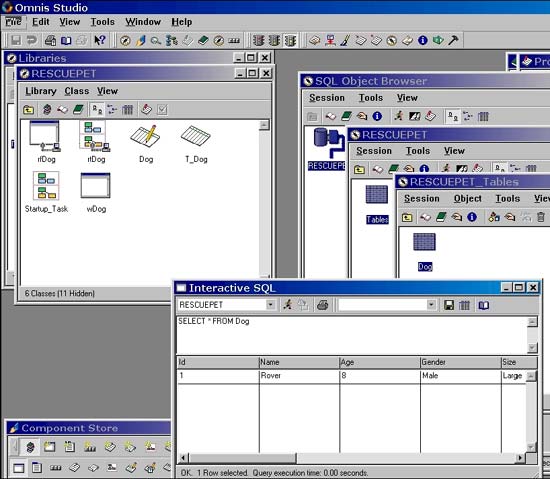Viewport: 550px width, 479px height.
Task: Click the green speaker icon in main toolbar
Action: (438, 40)
